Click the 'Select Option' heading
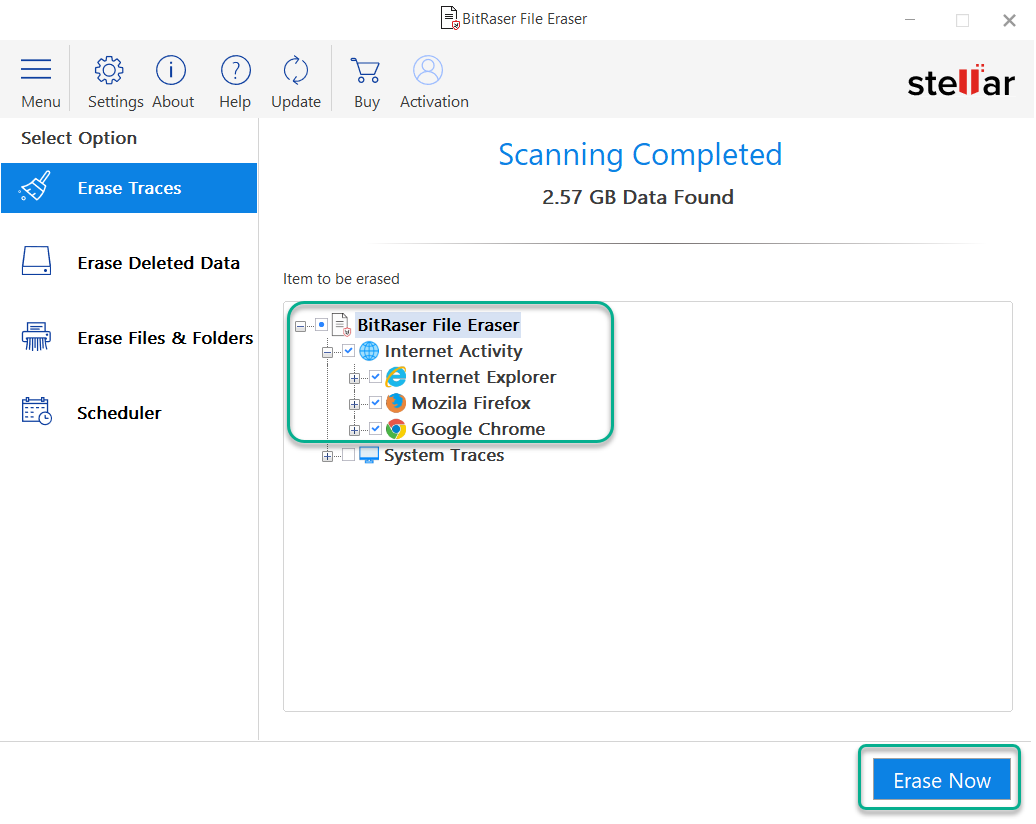This screenshot has width=1036, height=824. coord(79,137)
